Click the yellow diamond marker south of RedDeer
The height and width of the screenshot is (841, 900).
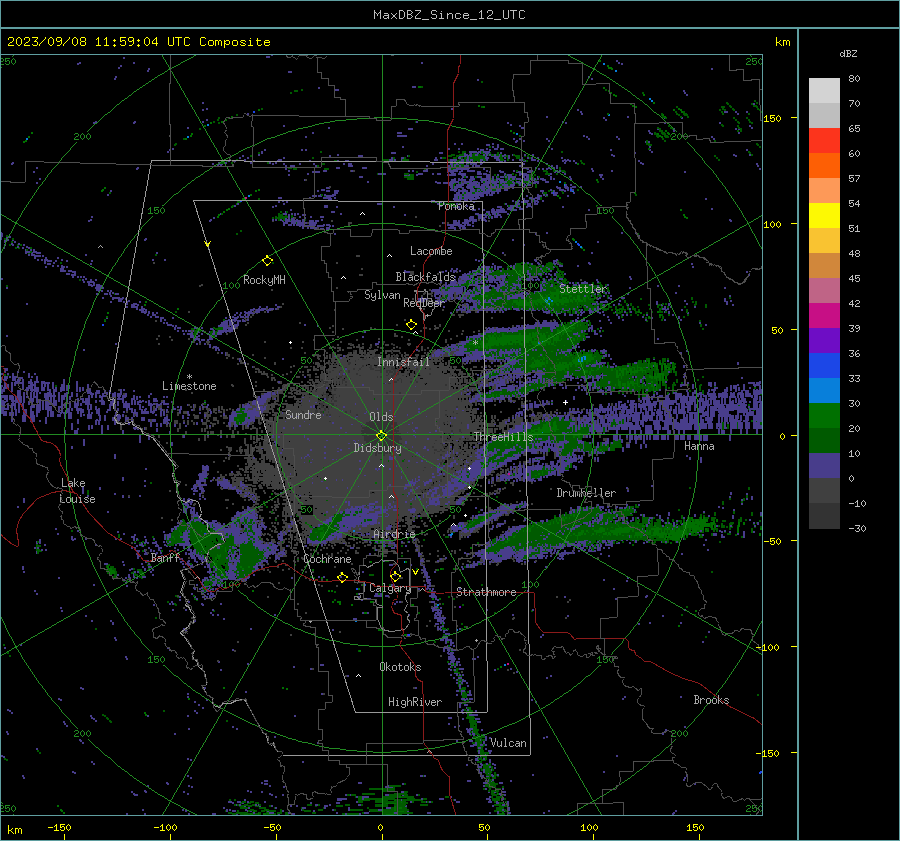click(x=412, y=325)
